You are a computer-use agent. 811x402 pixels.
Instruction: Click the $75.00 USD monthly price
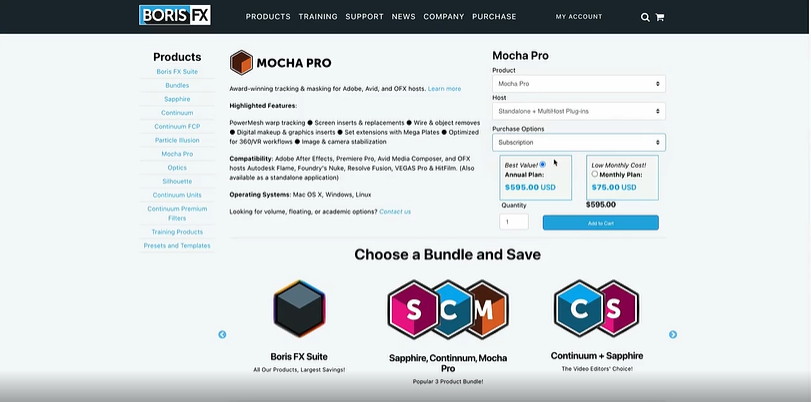click(614, 187)
